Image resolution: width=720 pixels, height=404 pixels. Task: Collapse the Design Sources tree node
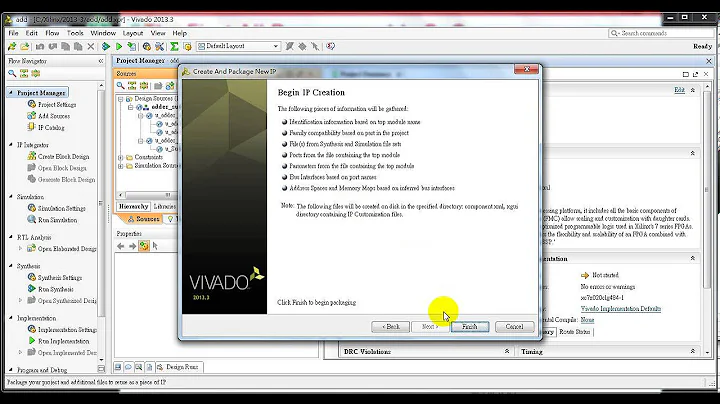[120, 99]
